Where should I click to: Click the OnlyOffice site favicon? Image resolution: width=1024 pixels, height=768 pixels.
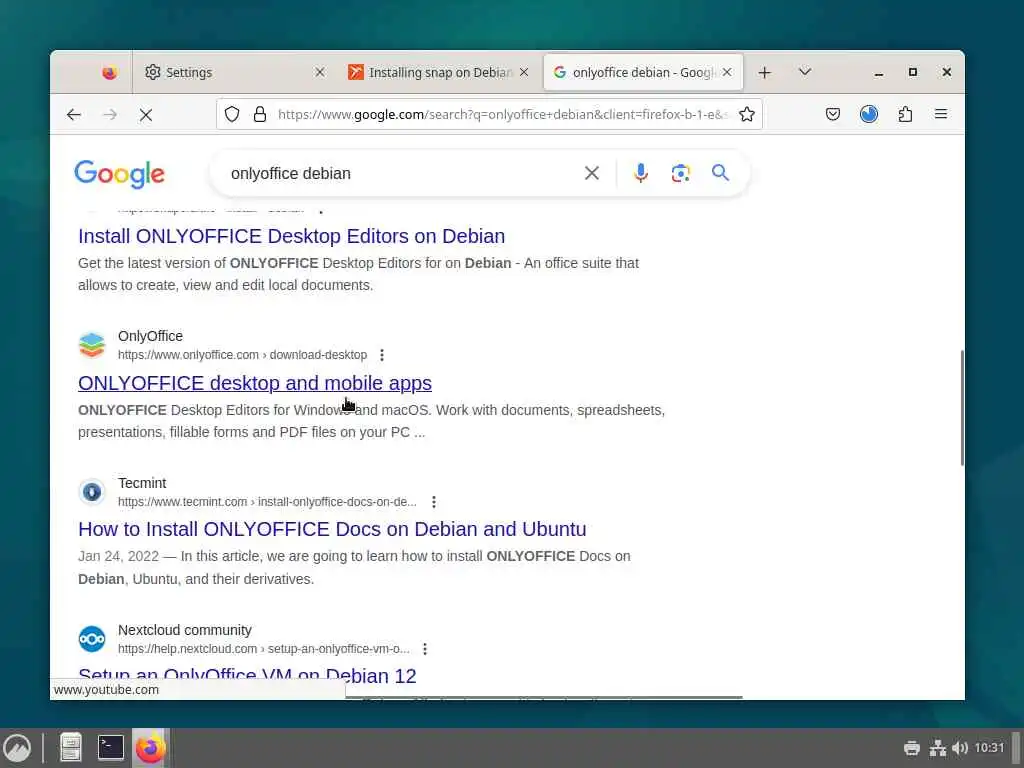92,345
